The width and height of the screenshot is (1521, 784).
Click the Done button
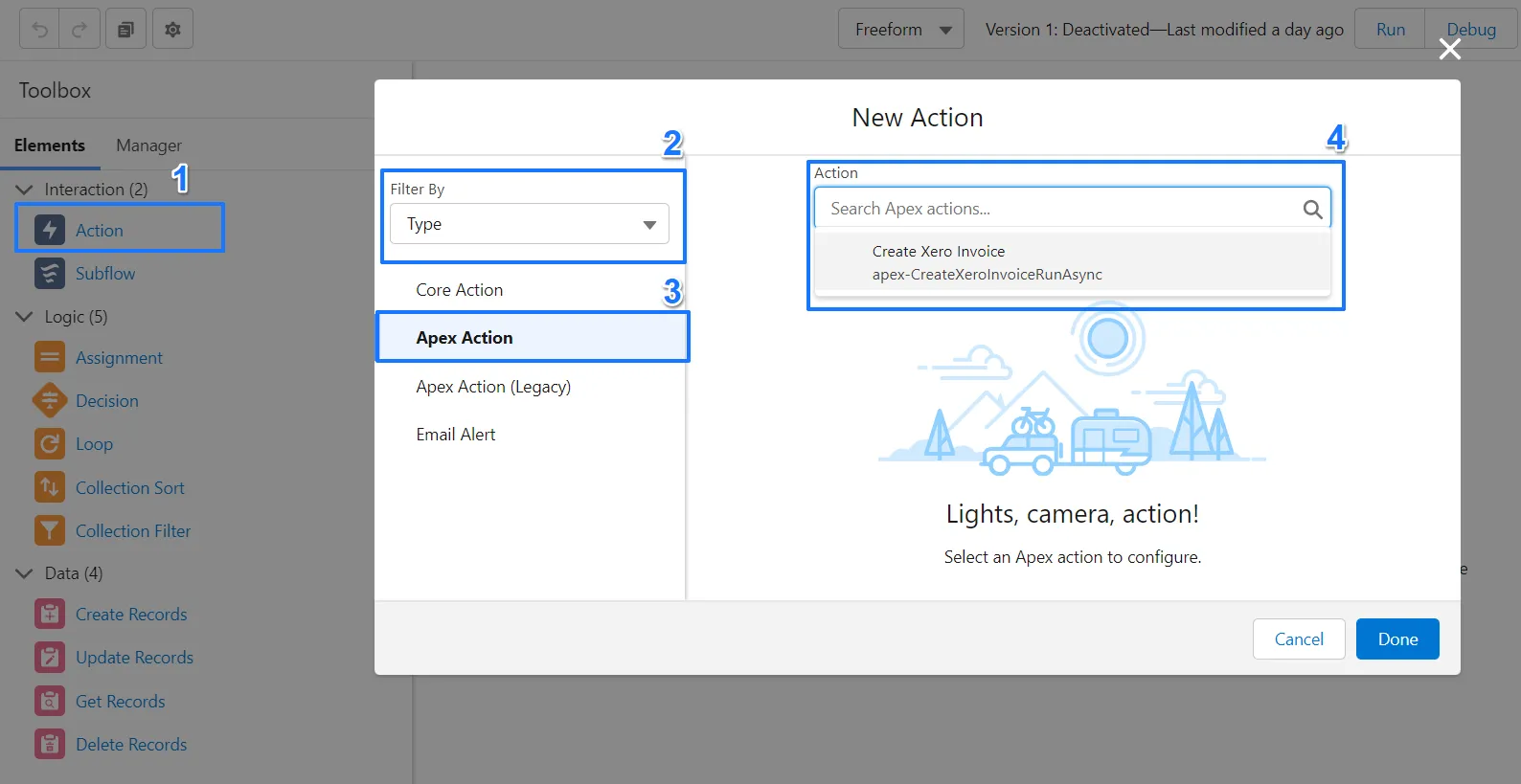pos(1397,638)
